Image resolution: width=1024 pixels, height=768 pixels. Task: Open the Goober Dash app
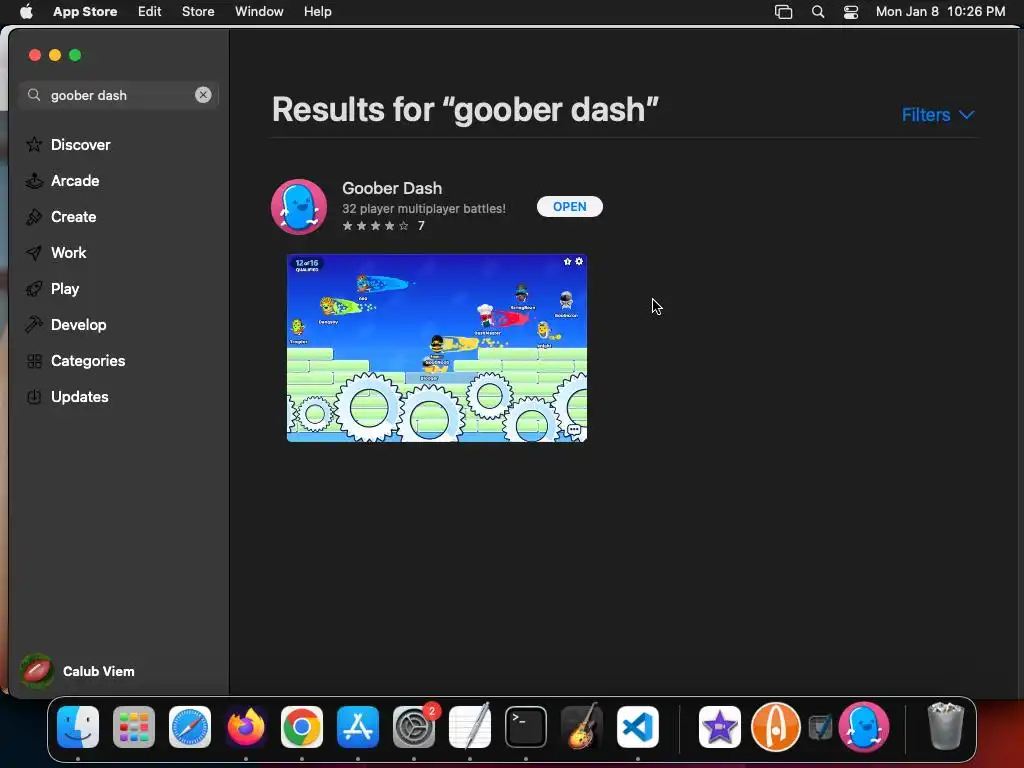[569, 206]
